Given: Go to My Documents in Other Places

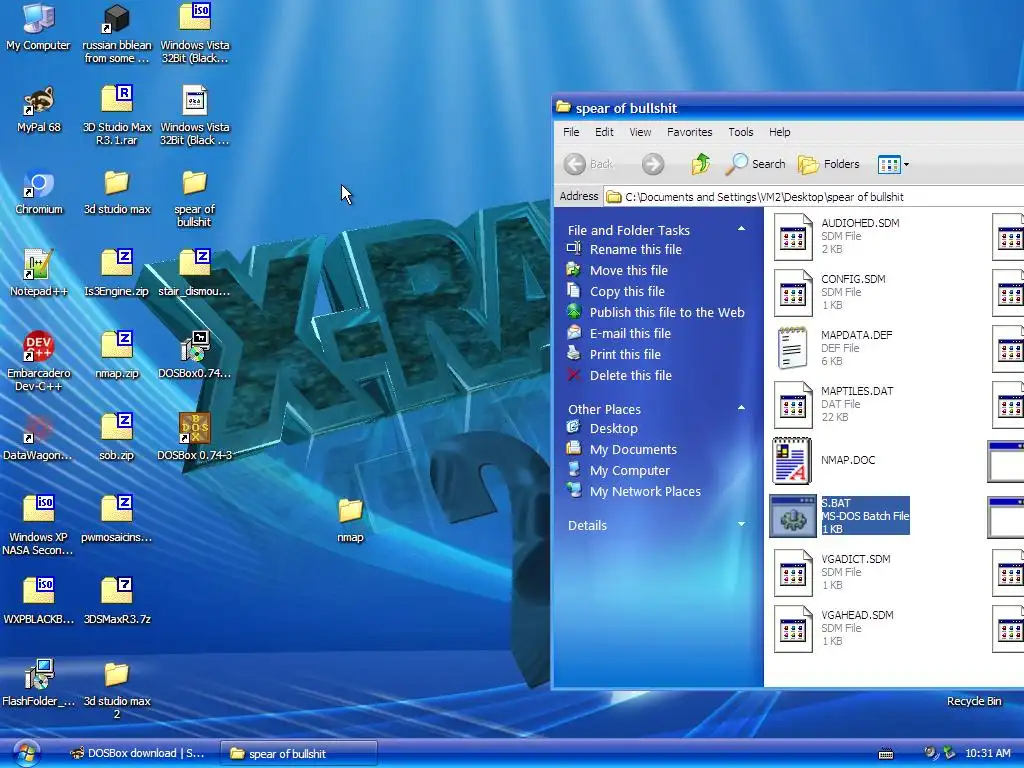Looking at the screenshot, I should pos(633,449).
